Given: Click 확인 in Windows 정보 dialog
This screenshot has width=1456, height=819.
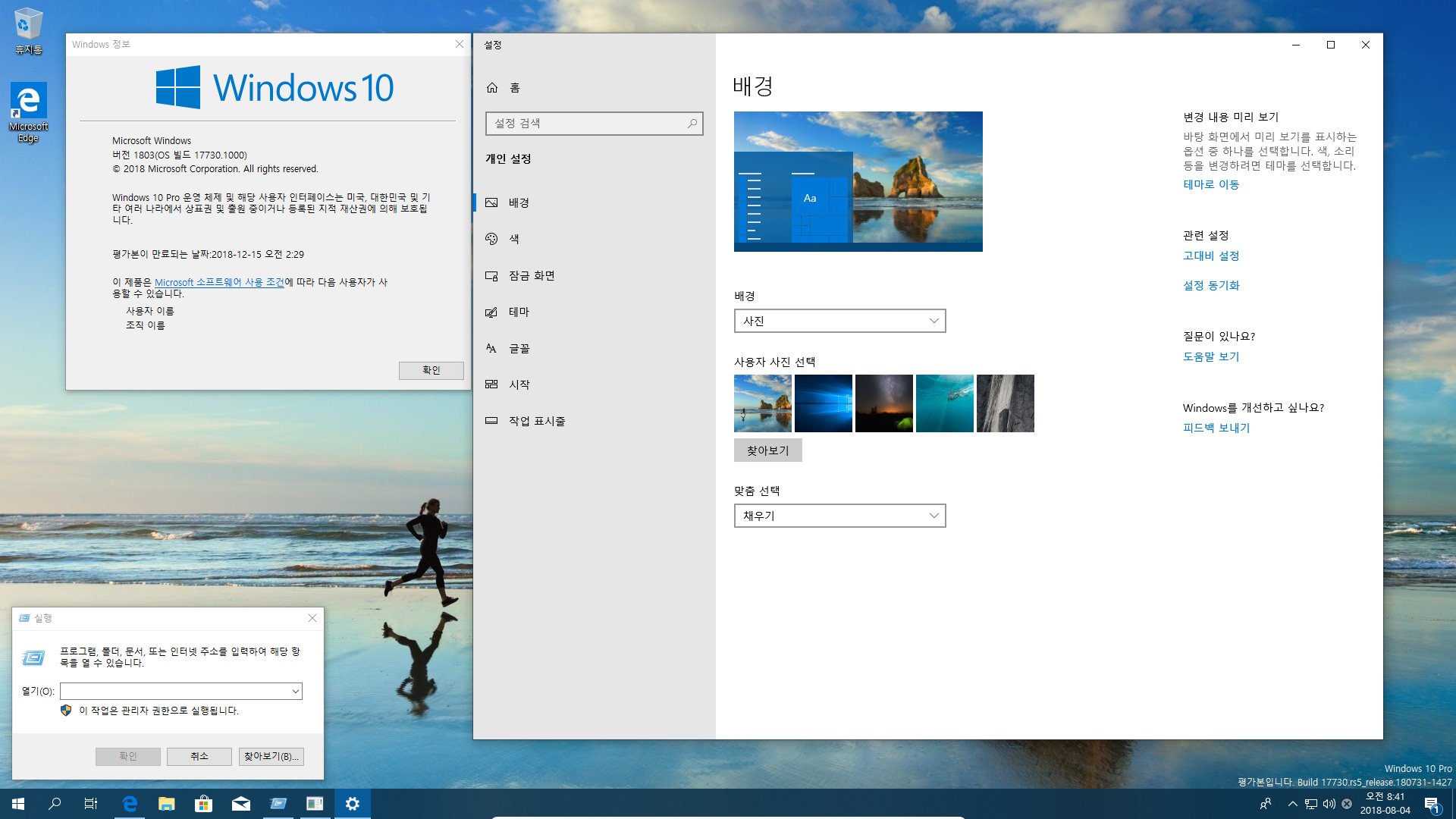Looking at the screenshot, I should (x=431, y=370).
